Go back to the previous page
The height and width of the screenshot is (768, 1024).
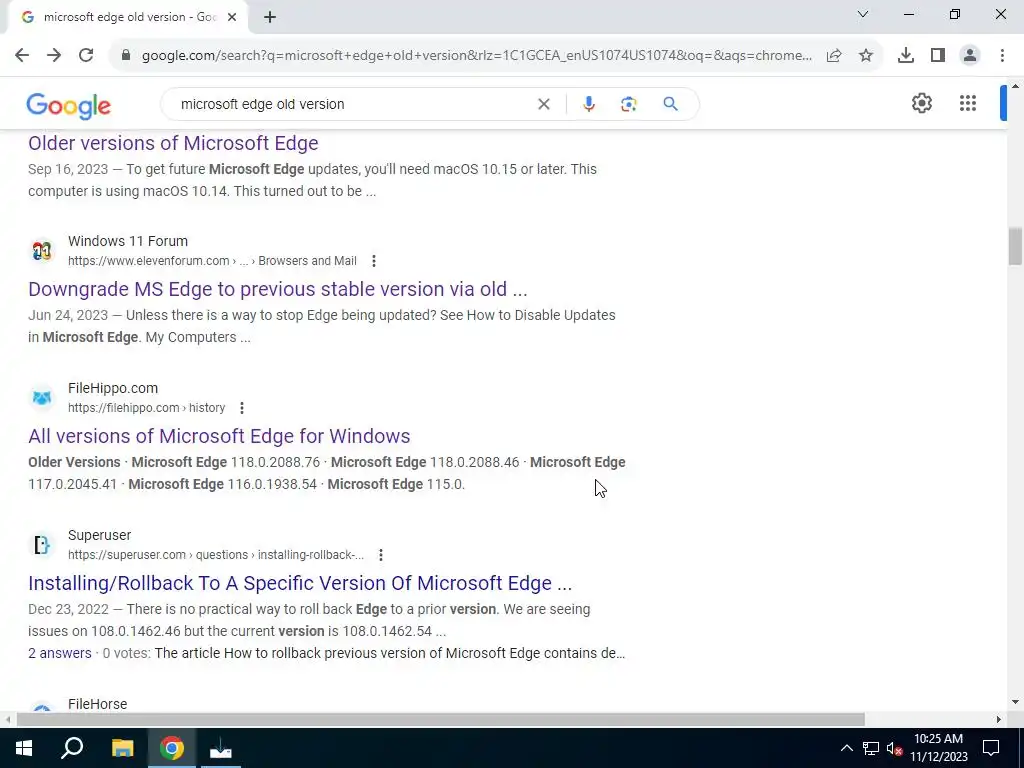[22, 56]
